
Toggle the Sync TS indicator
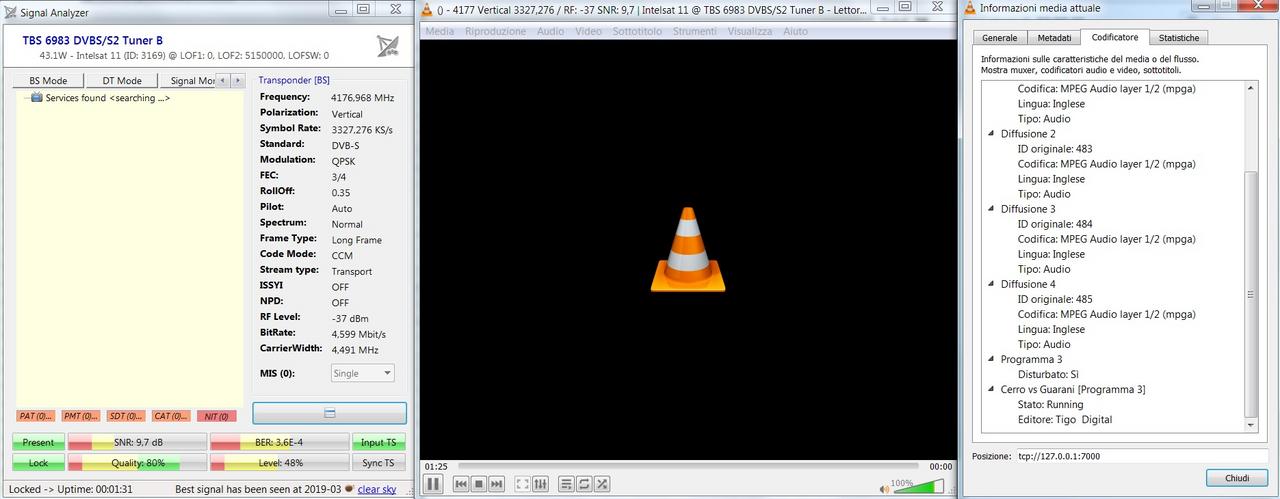pos(379,463)
